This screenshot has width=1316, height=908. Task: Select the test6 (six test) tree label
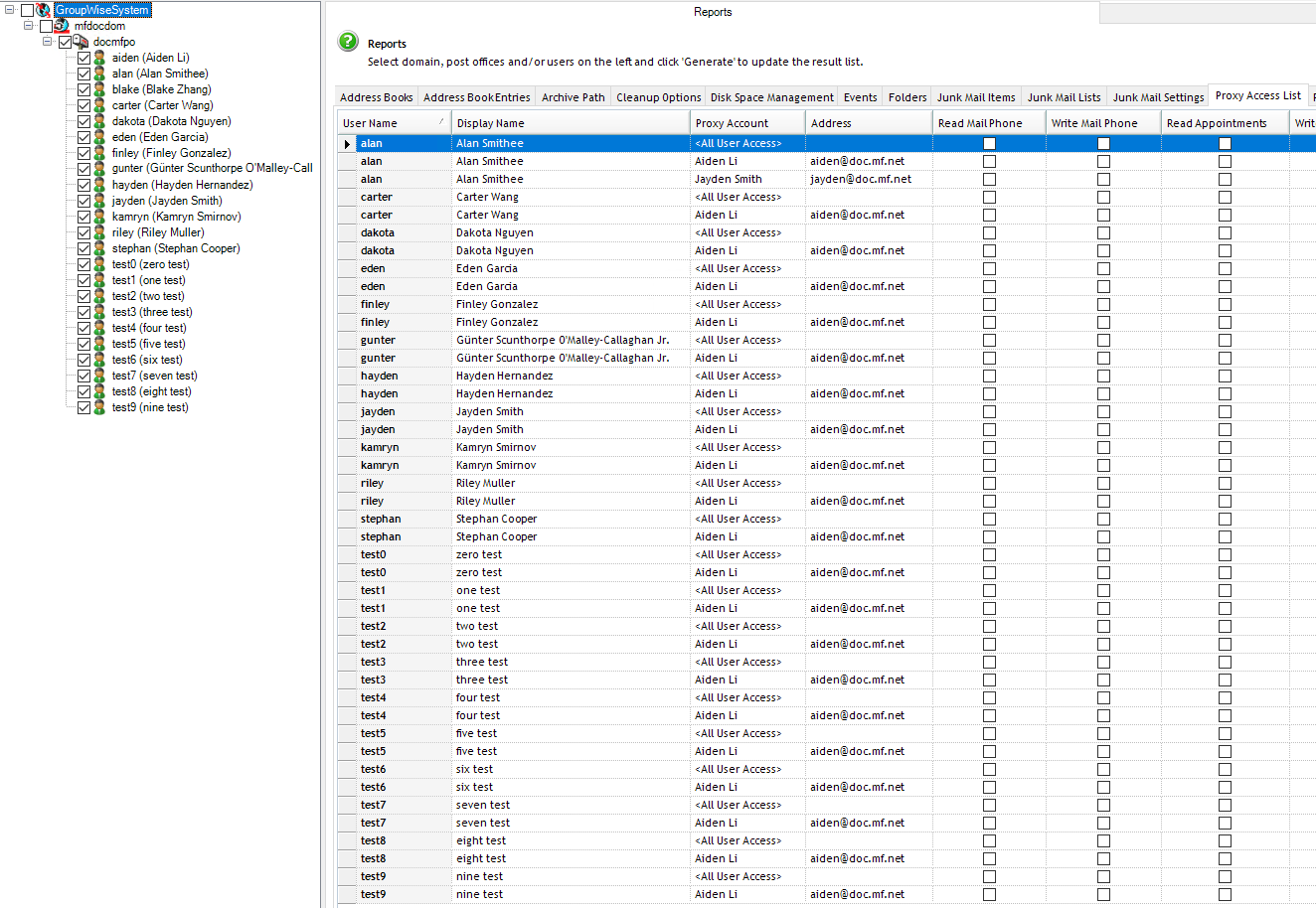[x=147, y=360]
